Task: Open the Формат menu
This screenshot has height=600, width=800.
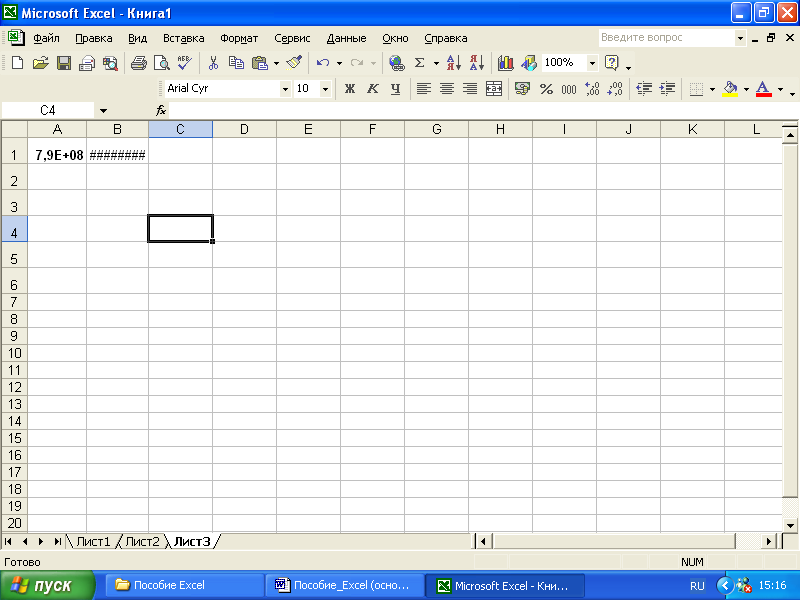Action: click(x=239, y=38)
